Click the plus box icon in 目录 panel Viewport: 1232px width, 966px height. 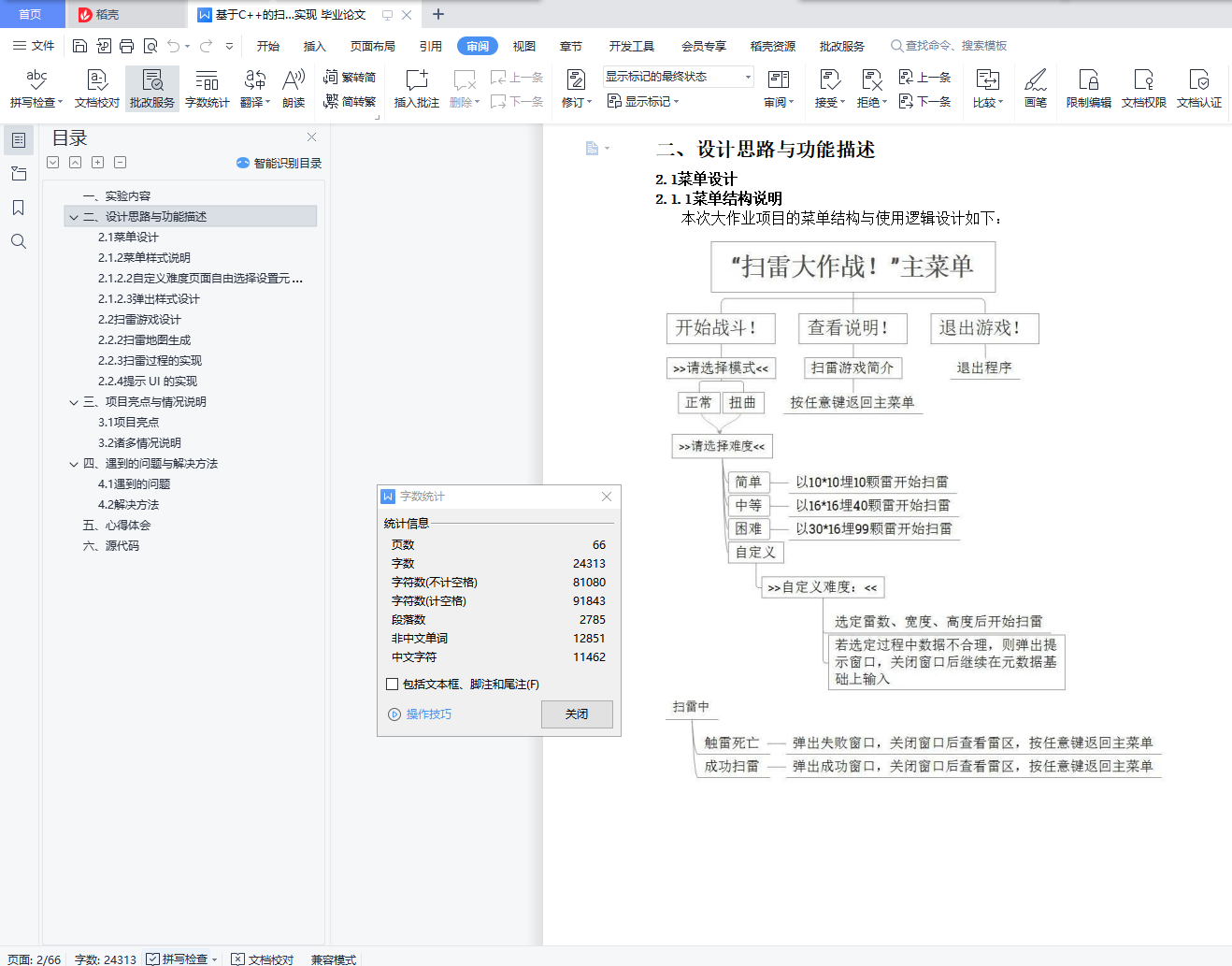(x=98, y=162)
